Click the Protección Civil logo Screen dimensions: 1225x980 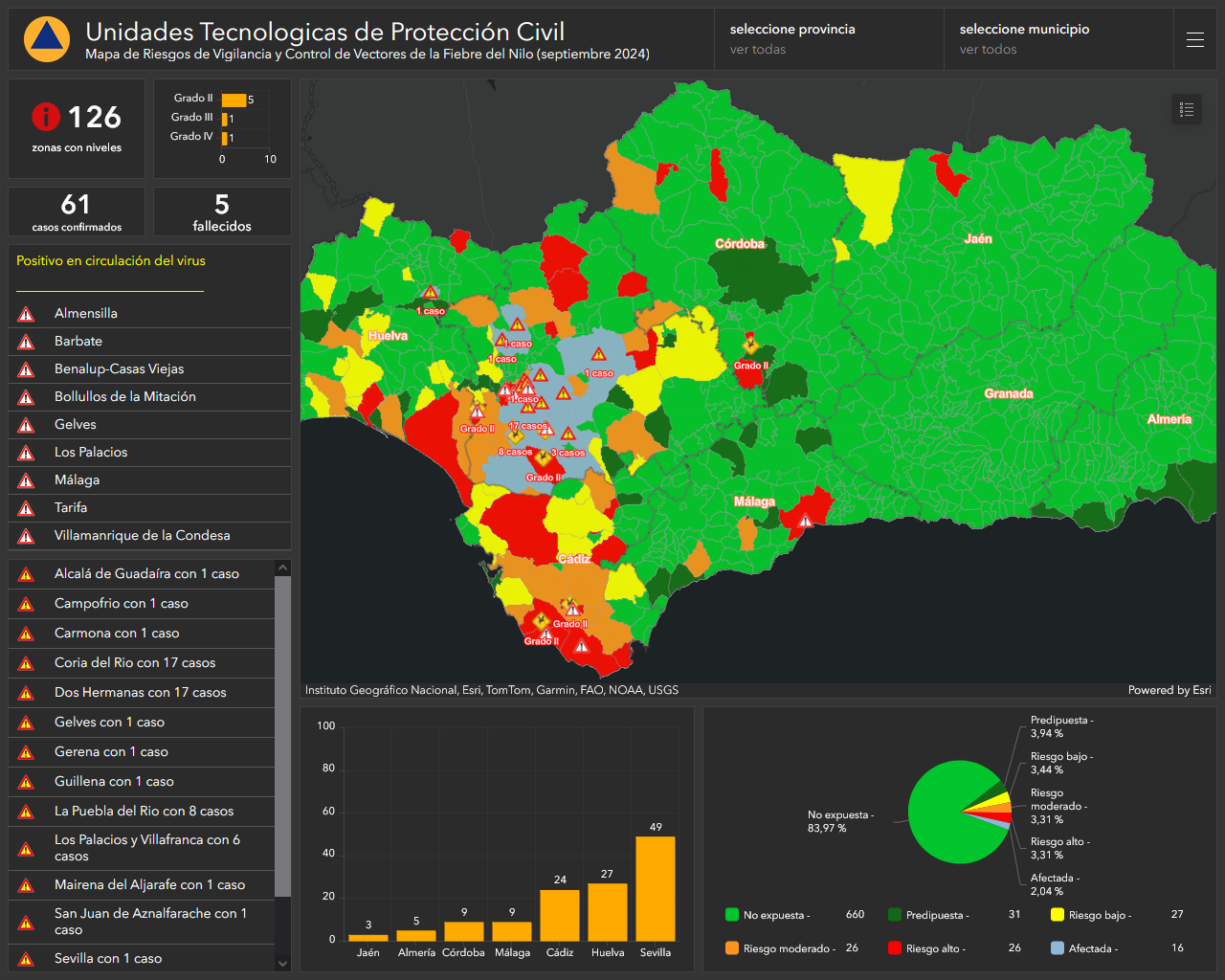47,39
